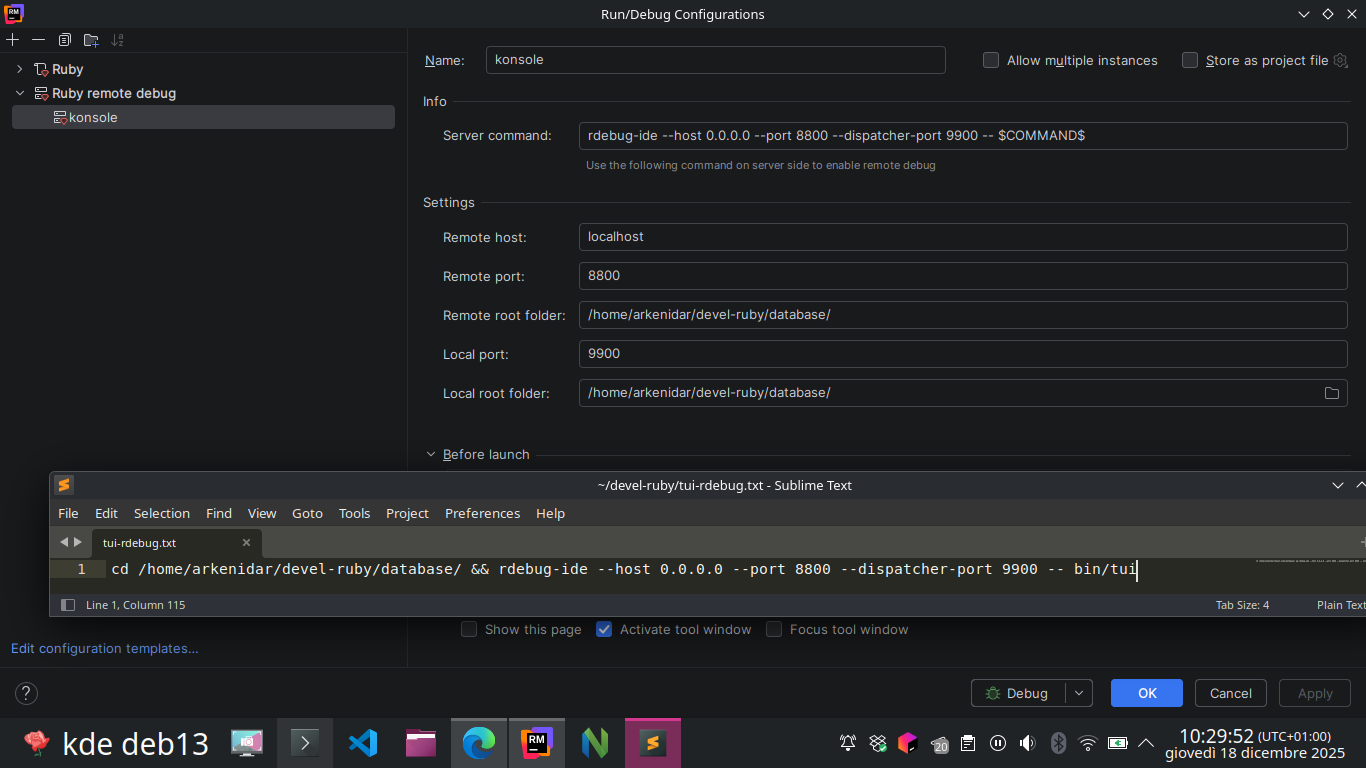Viewport: 1366px width, 768px height.
Task: Click the Remove Configuration minus icon
Action: point(38,40)
